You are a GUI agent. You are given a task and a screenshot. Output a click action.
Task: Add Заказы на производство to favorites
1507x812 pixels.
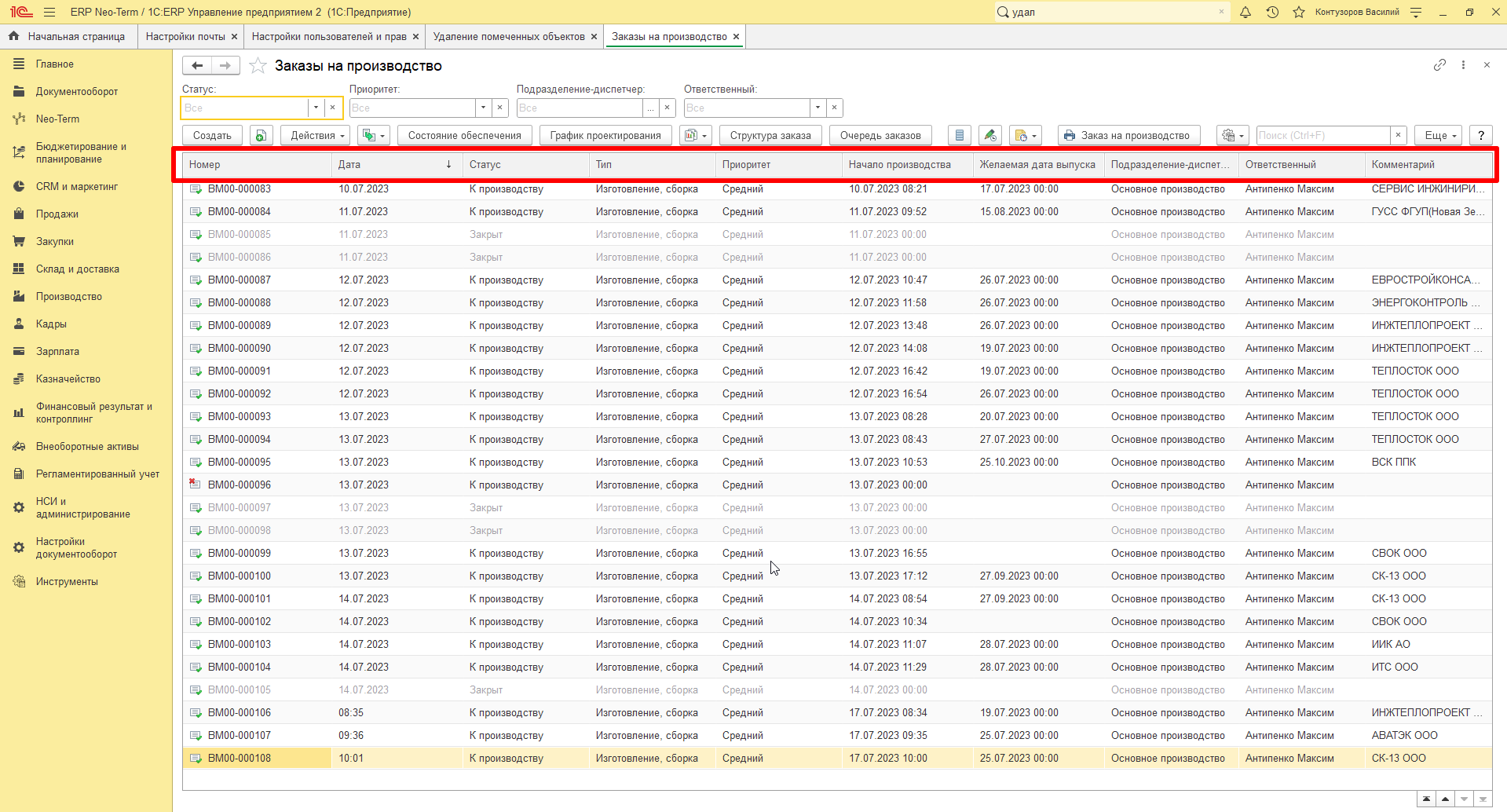(x=258, y=66)
